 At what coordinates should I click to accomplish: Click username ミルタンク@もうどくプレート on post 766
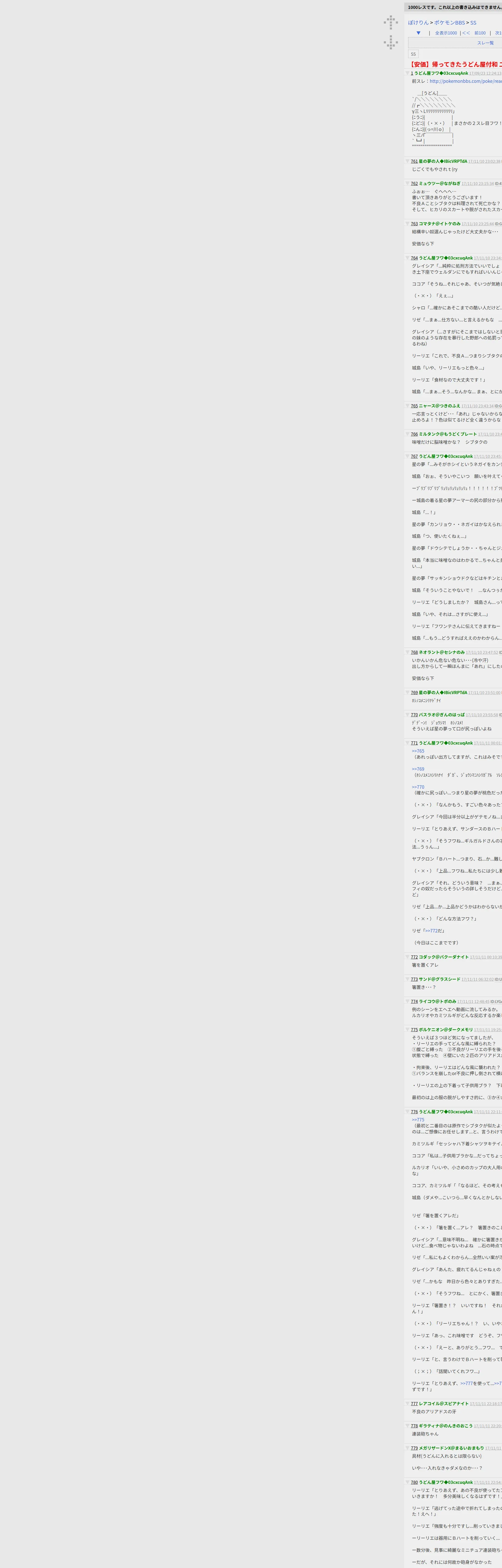pyautogui.click(x=448, y=434)
